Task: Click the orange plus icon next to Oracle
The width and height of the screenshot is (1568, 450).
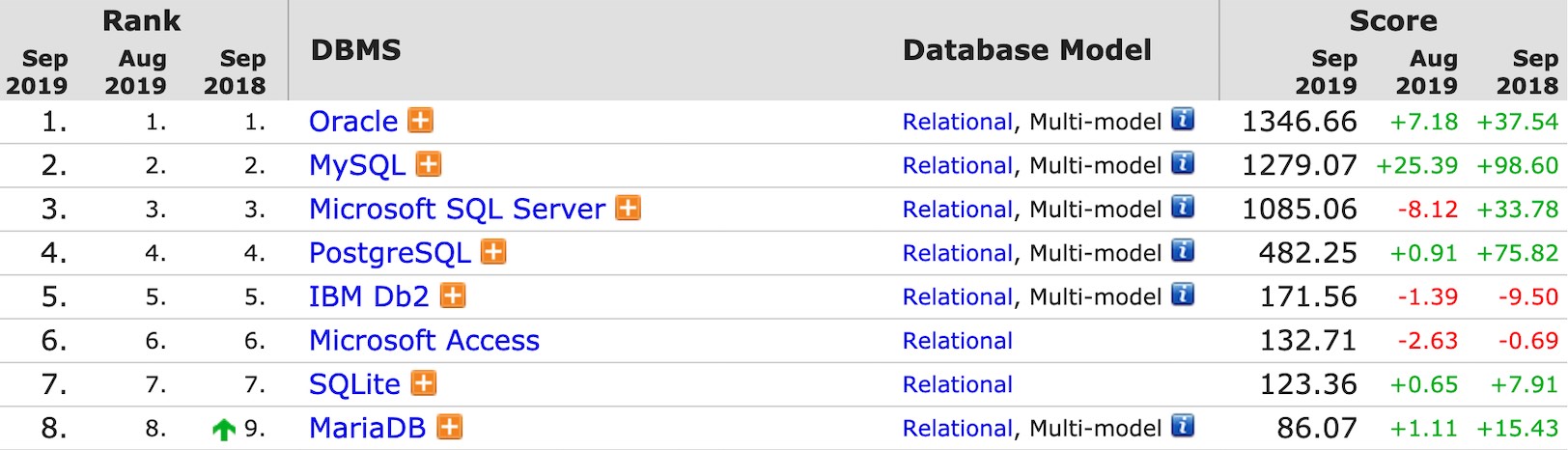Action: point(421,121)
